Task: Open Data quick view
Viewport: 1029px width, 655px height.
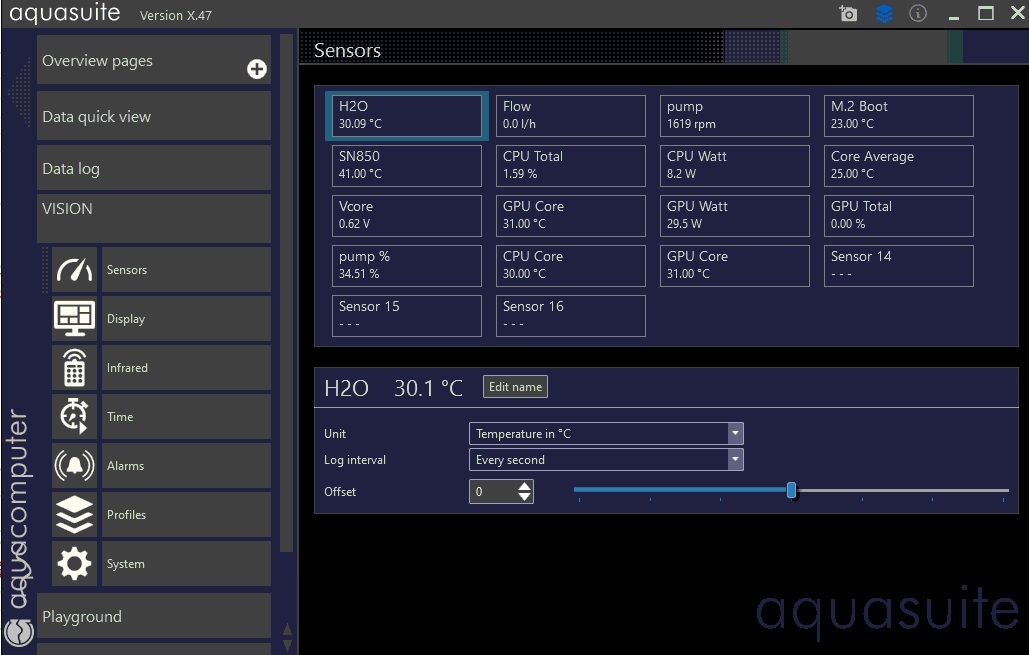Action: click(154, 116)
